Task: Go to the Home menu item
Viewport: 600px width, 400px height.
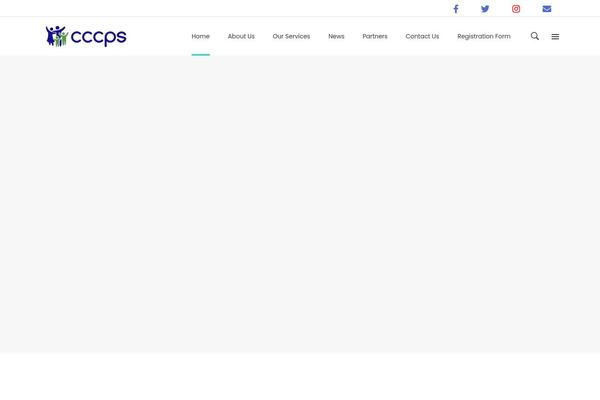Action: coord(201,36)
